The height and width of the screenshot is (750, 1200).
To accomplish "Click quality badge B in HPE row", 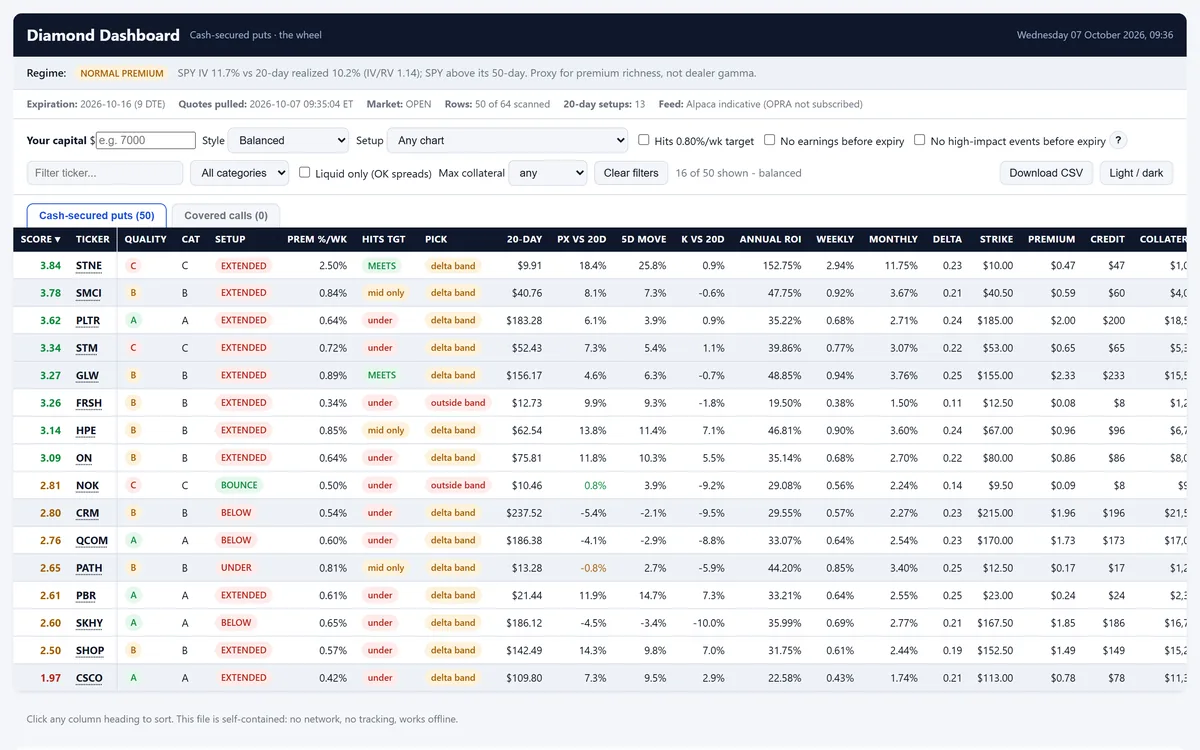I will (x=133, y=431).
